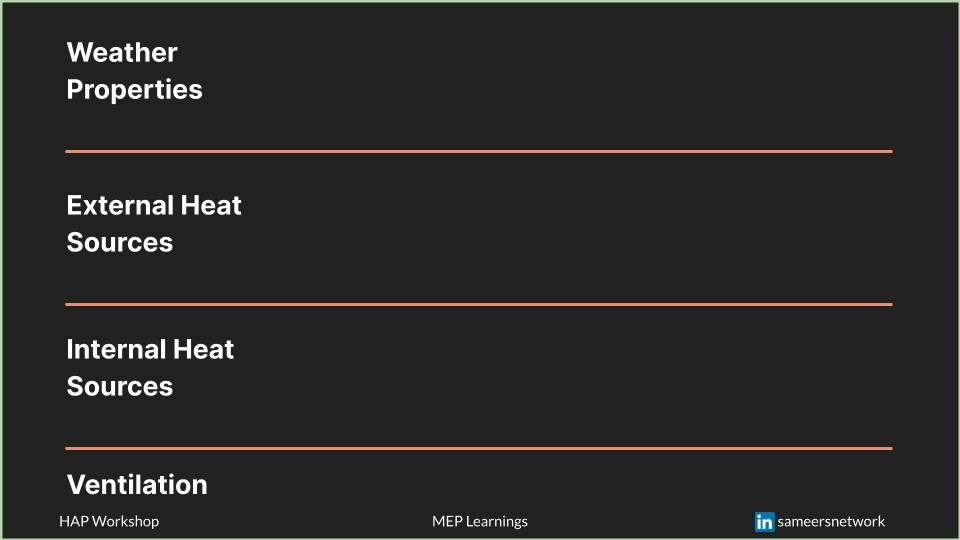Select orange divider under Weather Properties

tap(479, 151)
